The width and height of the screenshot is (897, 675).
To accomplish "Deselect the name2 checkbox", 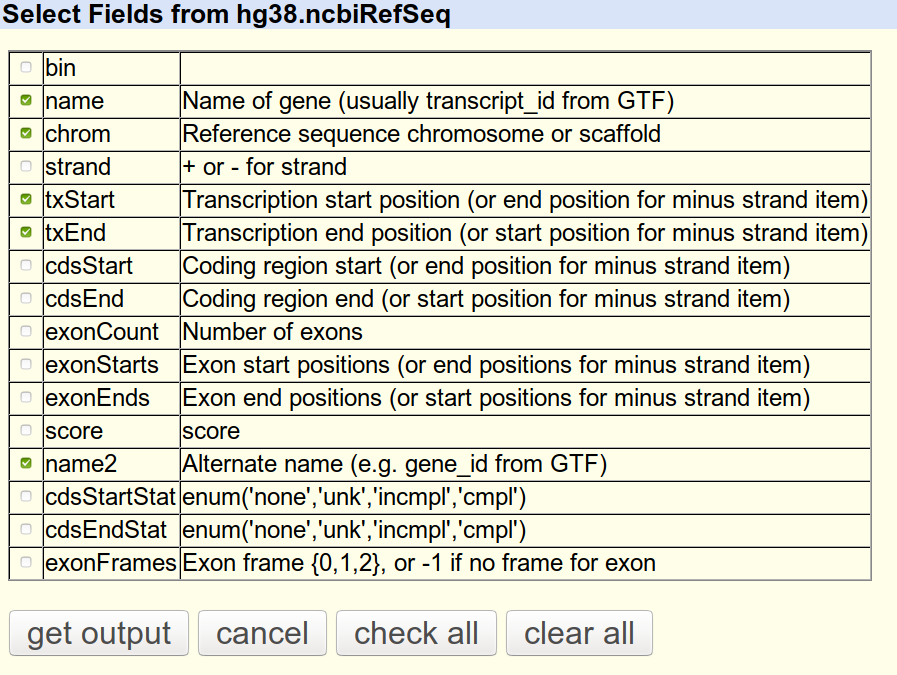I will click(26, 464).
